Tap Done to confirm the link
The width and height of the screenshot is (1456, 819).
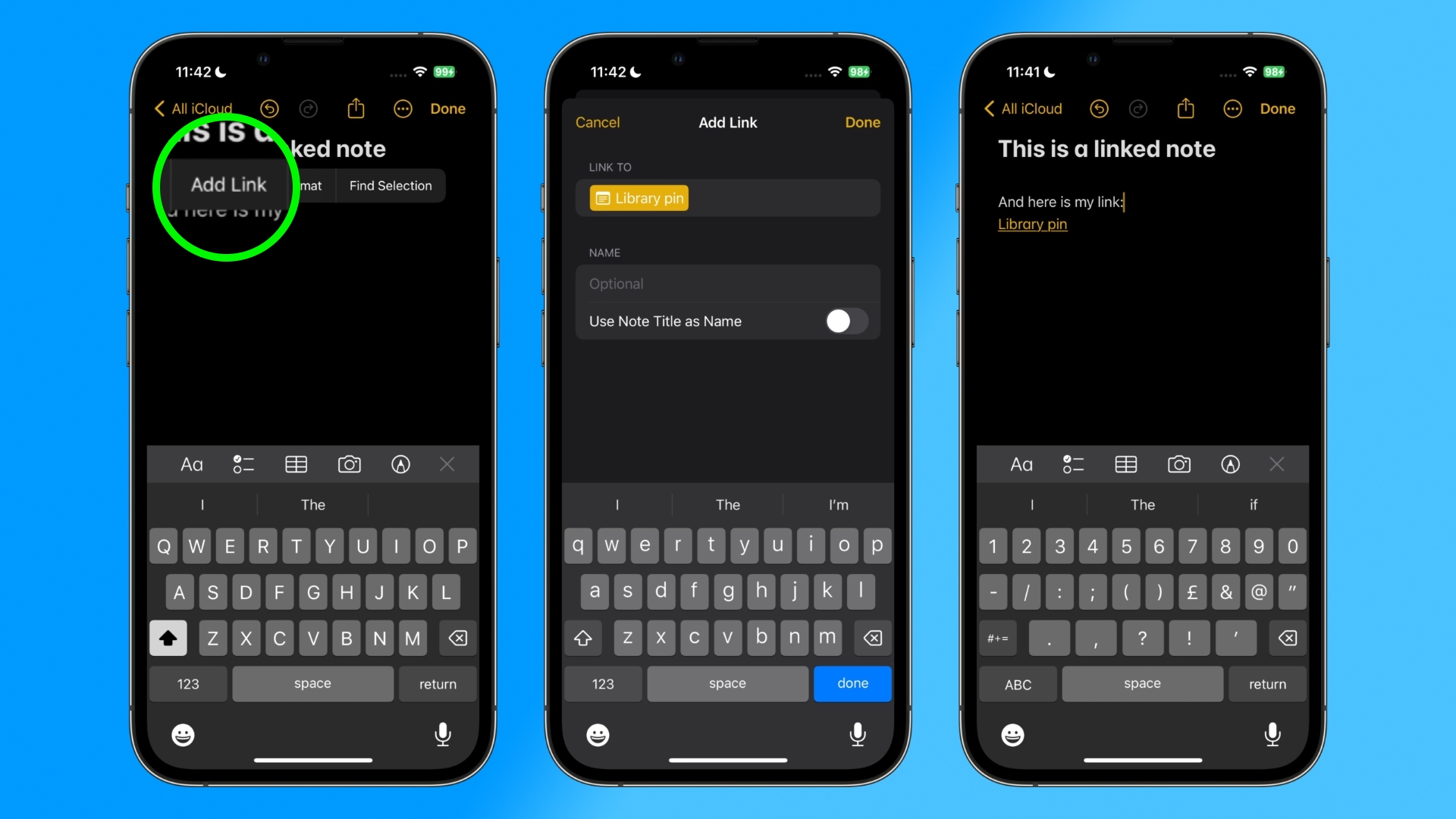(x=862, y=122)
